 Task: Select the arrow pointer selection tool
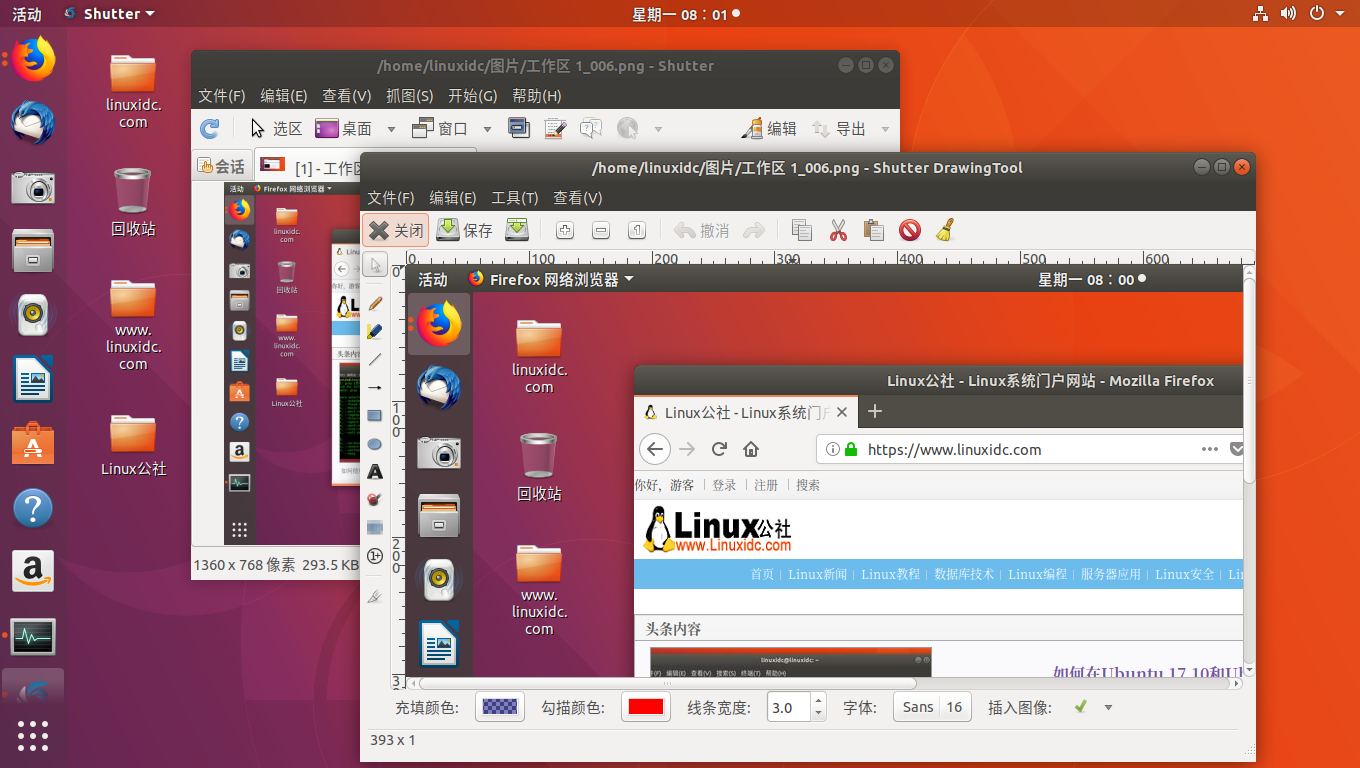point(375,265)
